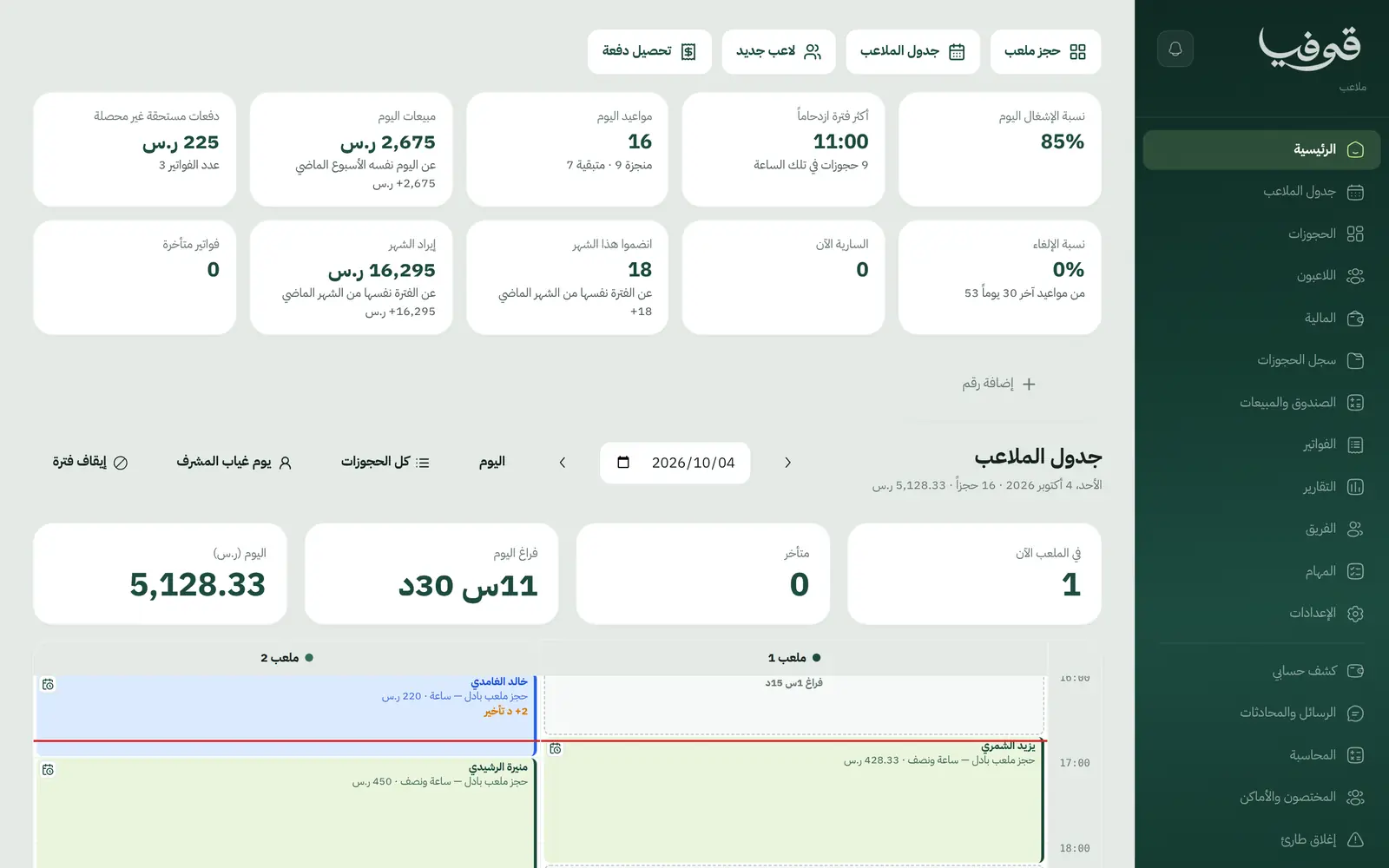Viewport: 1389px width, 868px height.
Task: Click the الإعدادات gear icon
Action: (1355, 614)
